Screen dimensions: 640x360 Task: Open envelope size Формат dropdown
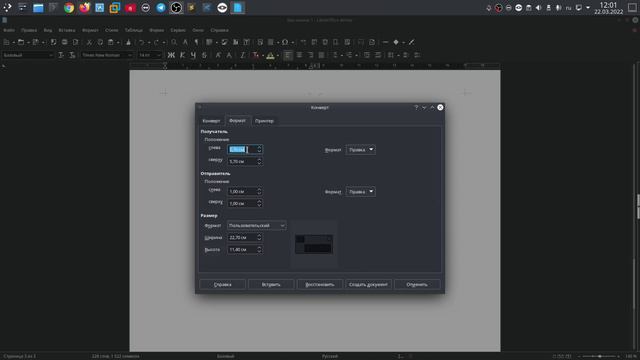click(256, 225)
